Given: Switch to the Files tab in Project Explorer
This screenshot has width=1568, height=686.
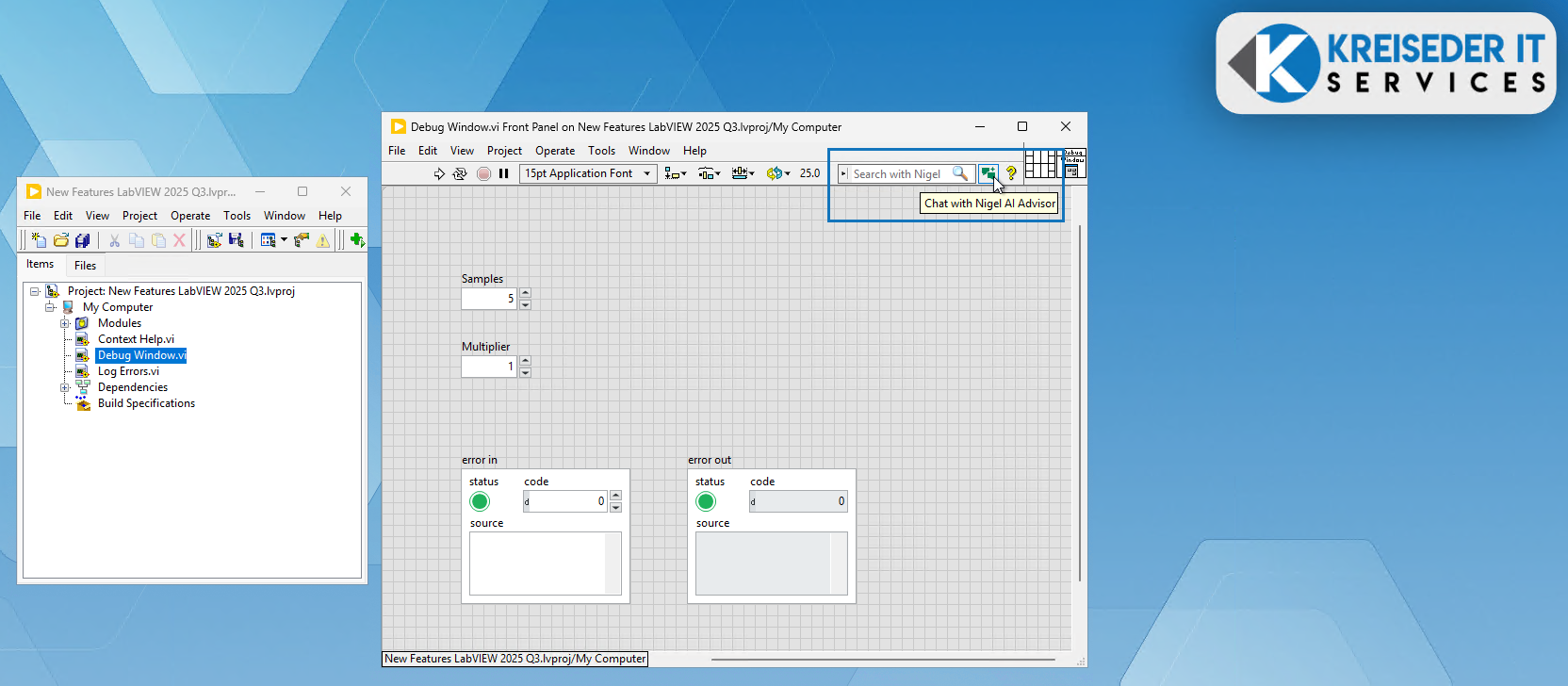Looking at the screenshot, I should click(85, 266).
